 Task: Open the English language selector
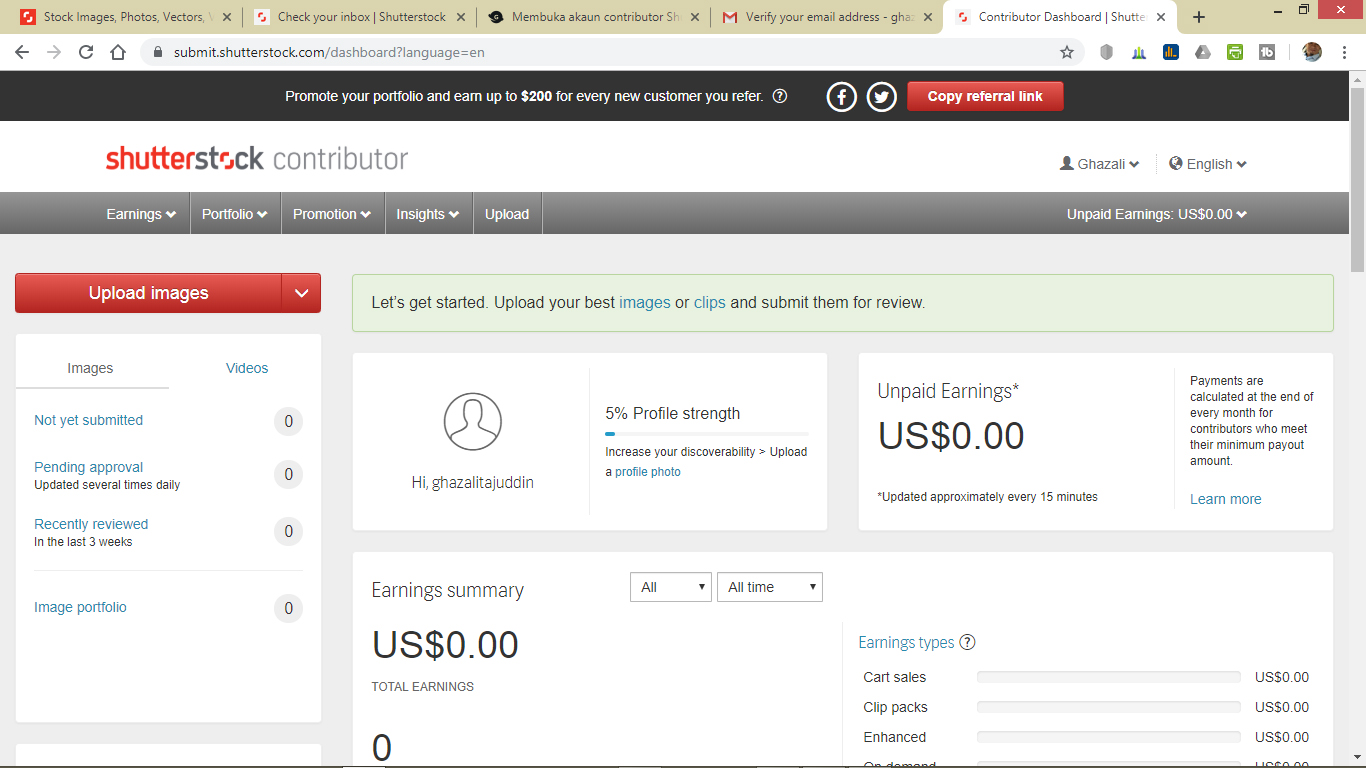[x=1208, y=164]
